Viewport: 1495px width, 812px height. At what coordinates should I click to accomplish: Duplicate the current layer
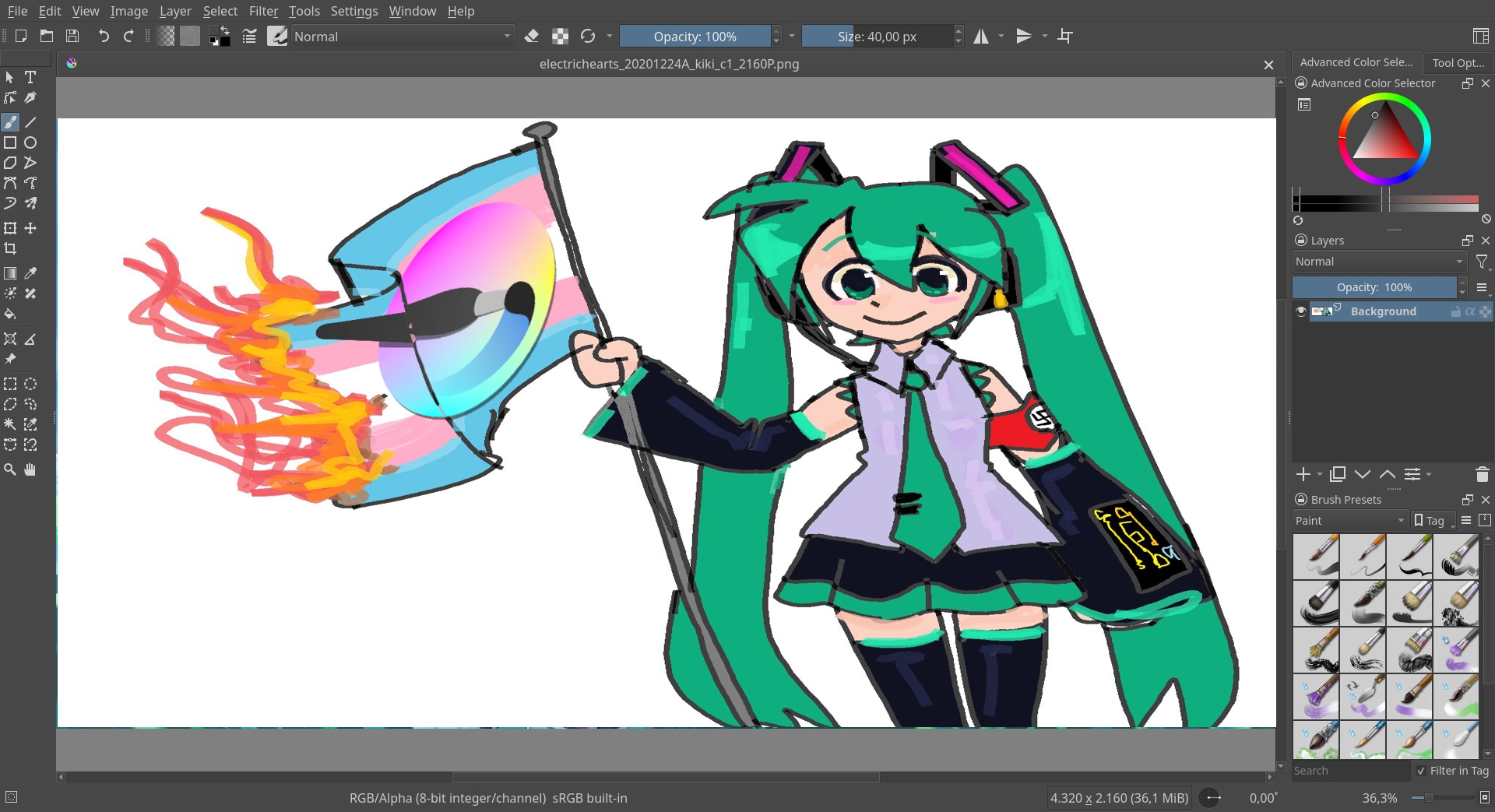[x=1338, y=474]
